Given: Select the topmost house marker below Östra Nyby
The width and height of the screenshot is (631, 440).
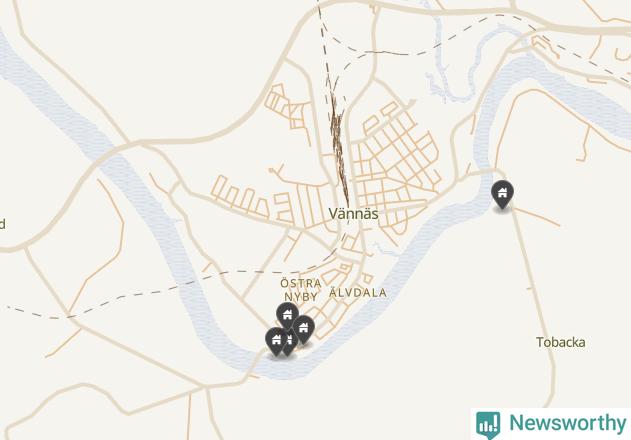Looking at the screenshot, I should [x=287, y=316].
